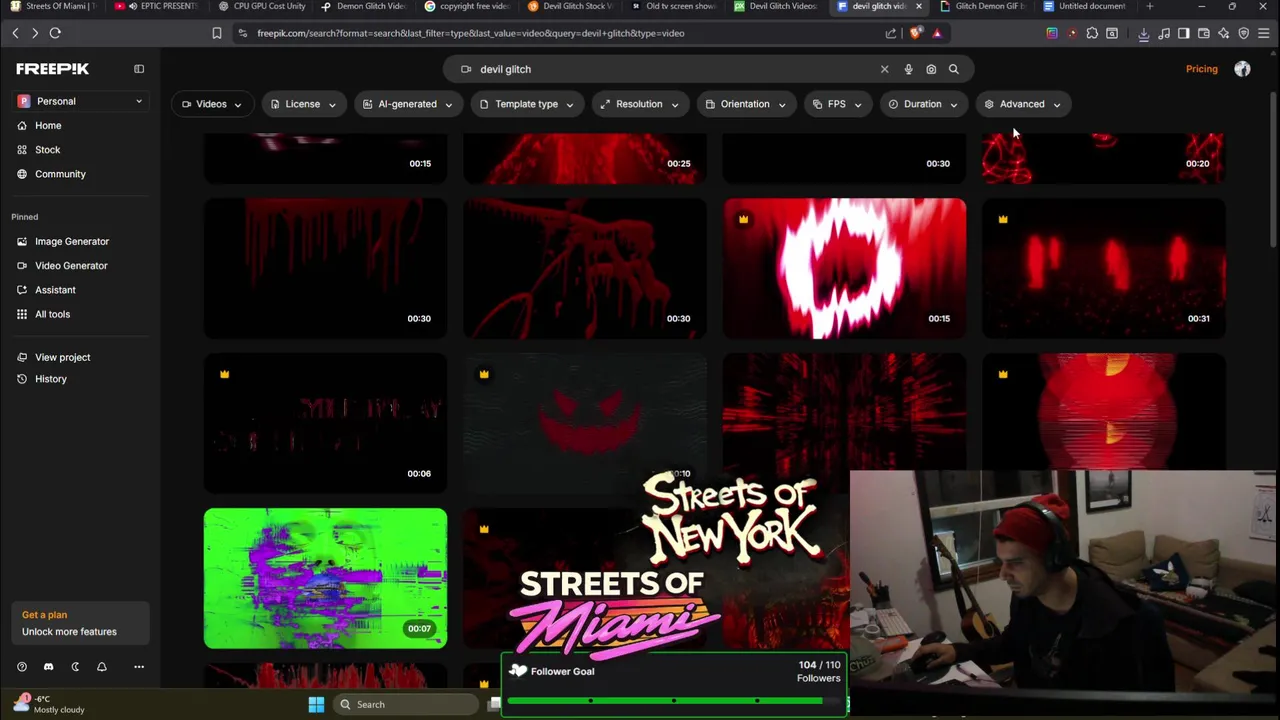The image size is (1280, 720).
Task: Open the Resolution filter dropdown
Action: click(x=639, y=104)
